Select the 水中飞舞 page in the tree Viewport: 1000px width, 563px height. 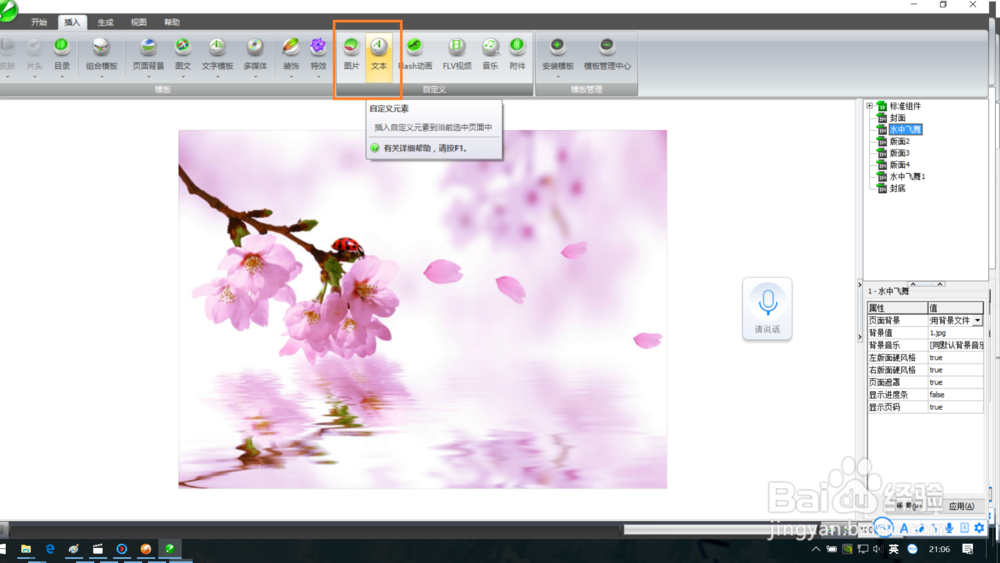[x=905, y=129]
